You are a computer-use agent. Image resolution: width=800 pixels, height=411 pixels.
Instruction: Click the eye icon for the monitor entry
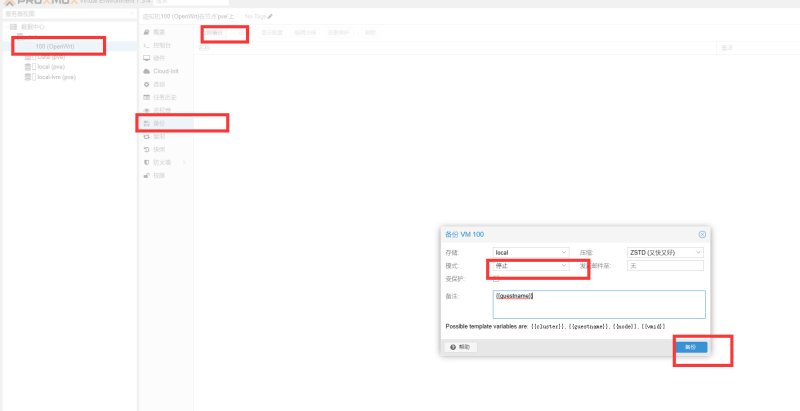click(x=146, y=110)
